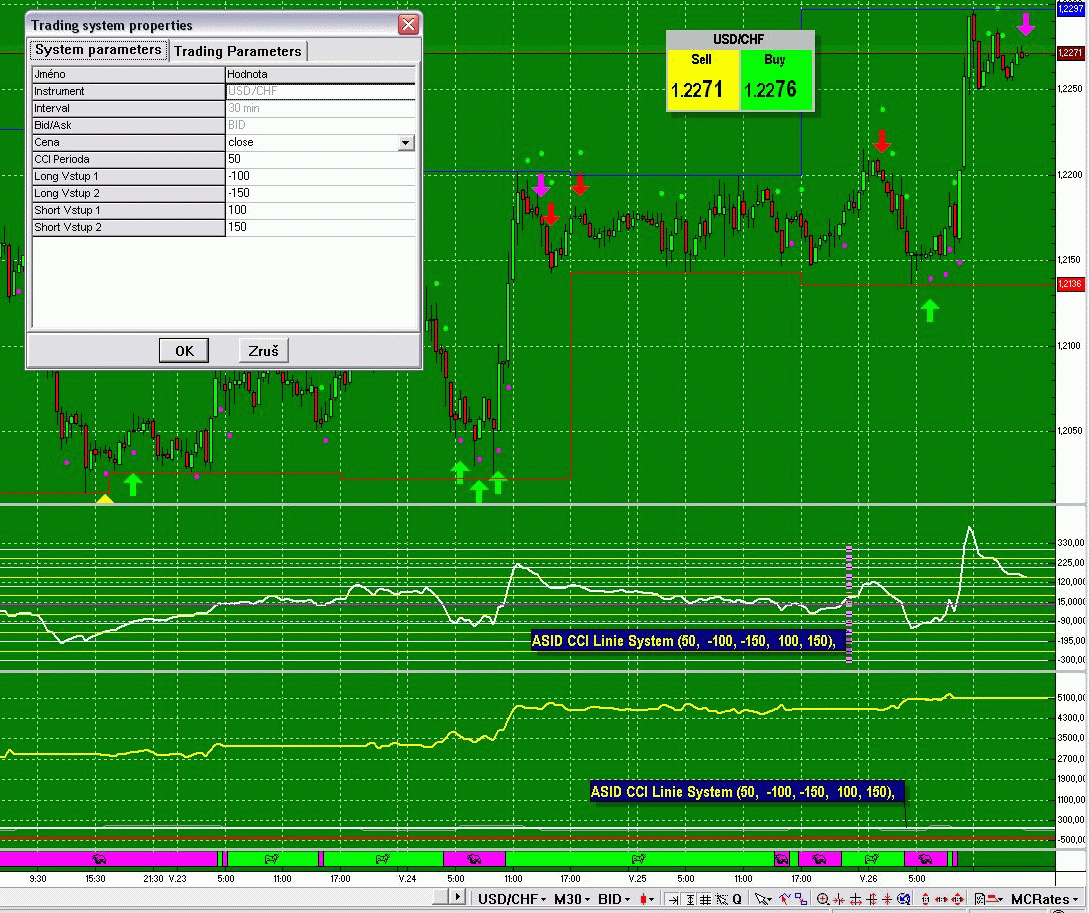Click the Q icon in bottom toolbar
This screenshot has width=1090, height=913.
click(x=737, y=899)
